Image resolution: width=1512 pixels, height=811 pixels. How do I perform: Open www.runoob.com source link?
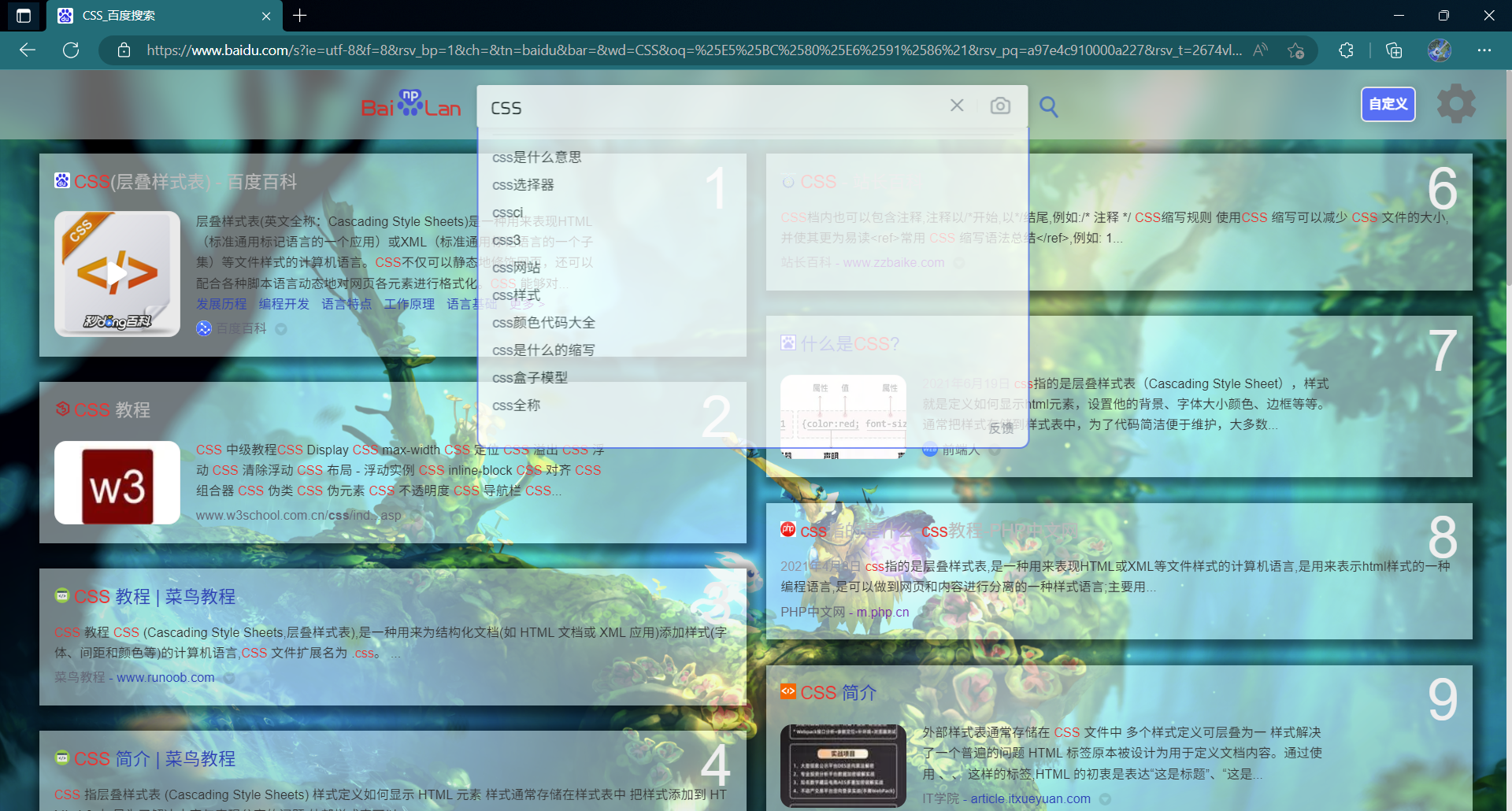(x=165, y=677)
